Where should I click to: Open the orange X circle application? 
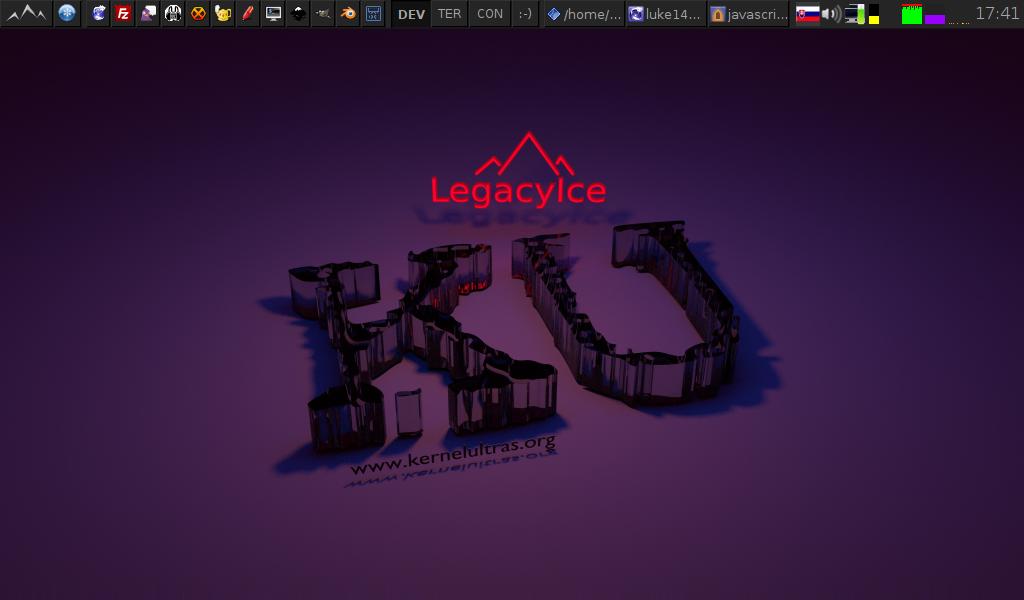pyautogui.click(x=198, y=13)
